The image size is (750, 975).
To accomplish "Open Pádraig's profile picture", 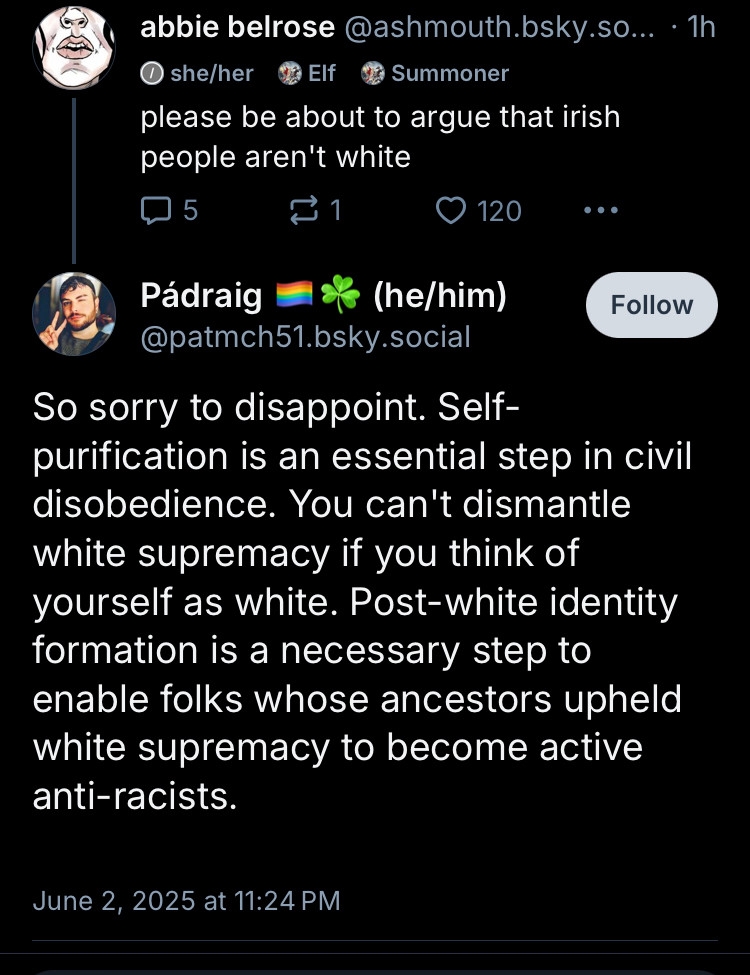I will (73, 313).
